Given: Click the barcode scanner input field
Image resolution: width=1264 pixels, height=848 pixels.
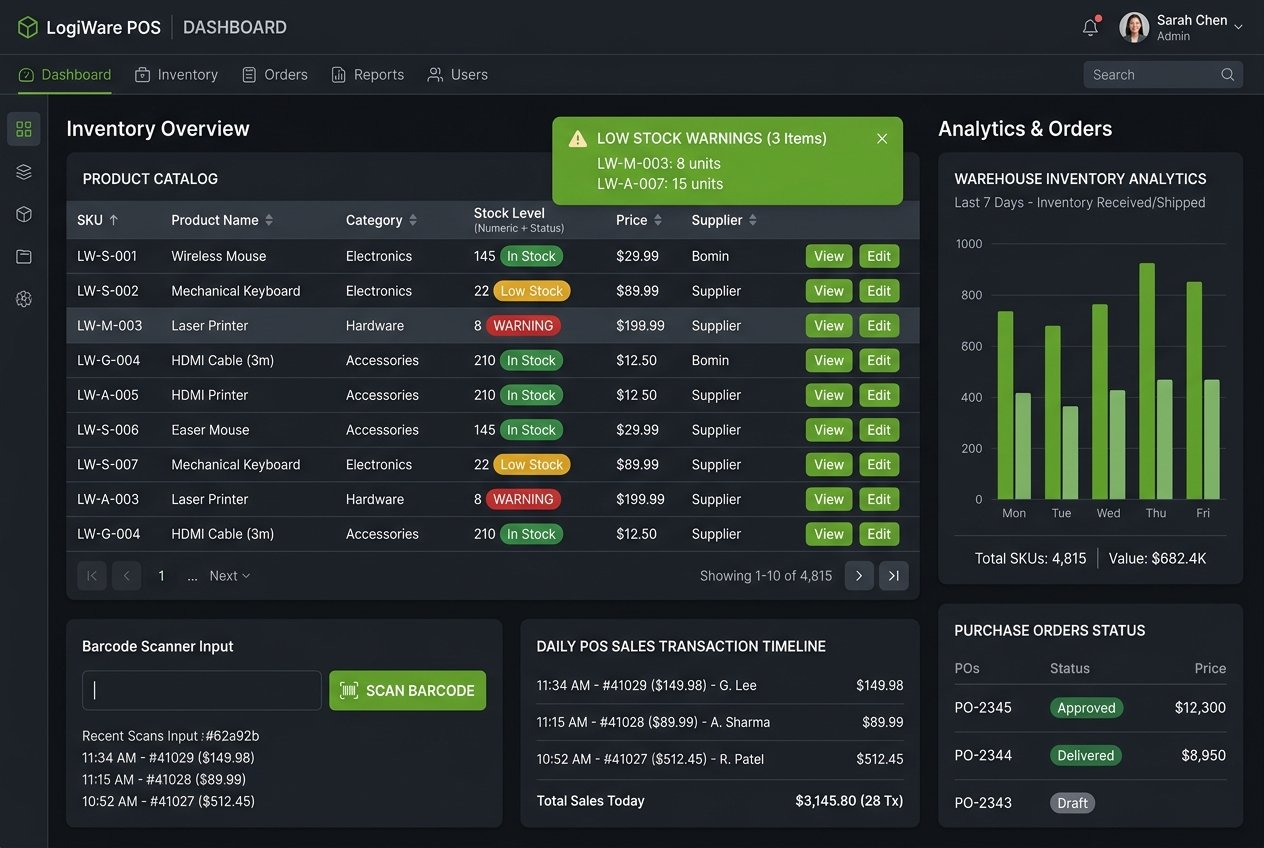Looking at the screenshot, I should (x=202, y=690).
